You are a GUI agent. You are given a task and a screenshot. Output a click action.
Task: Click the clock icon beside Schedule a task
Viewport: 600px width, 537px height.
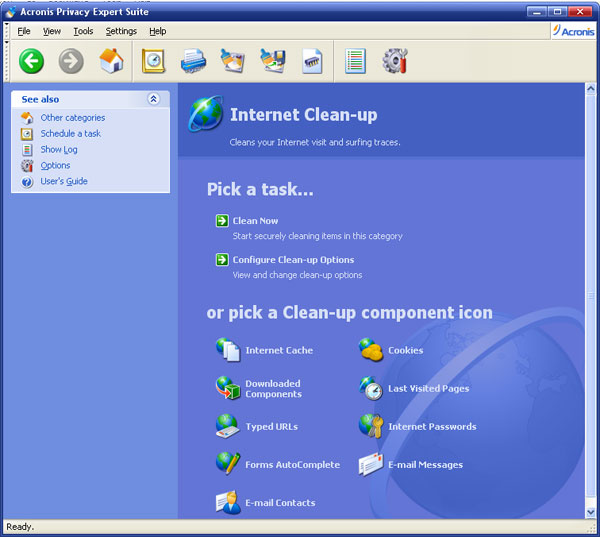pos(27,134)
